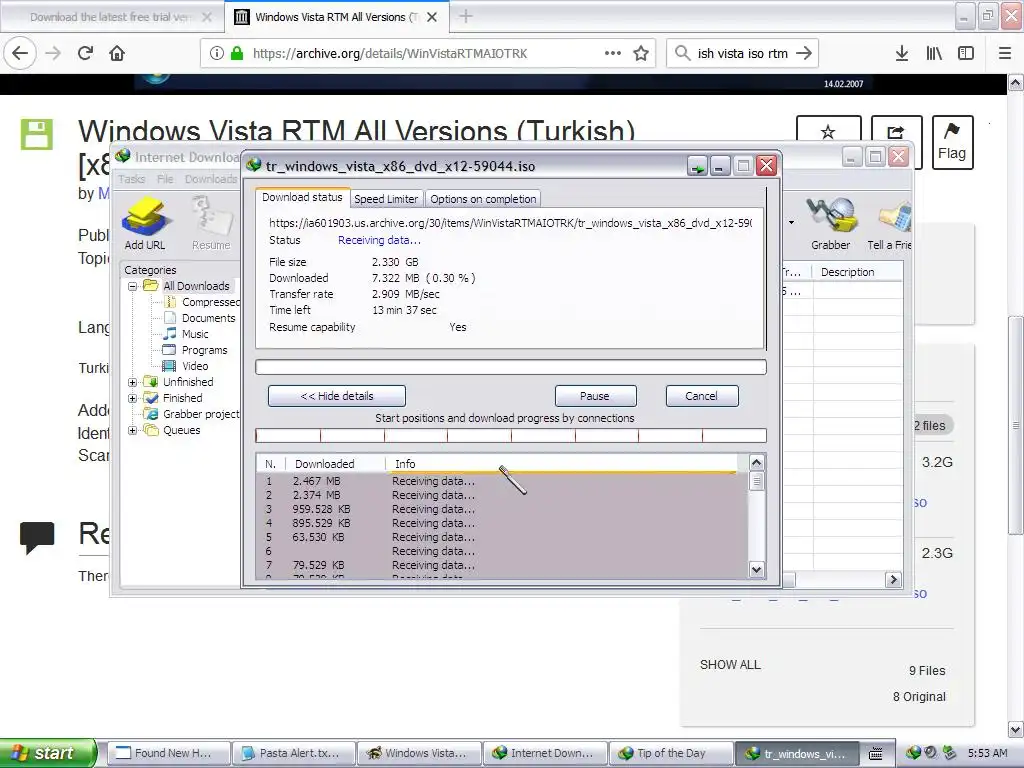Click SHOW ALL files link
The width and height of the screenshot is (1024, 768).
[730, 665]
